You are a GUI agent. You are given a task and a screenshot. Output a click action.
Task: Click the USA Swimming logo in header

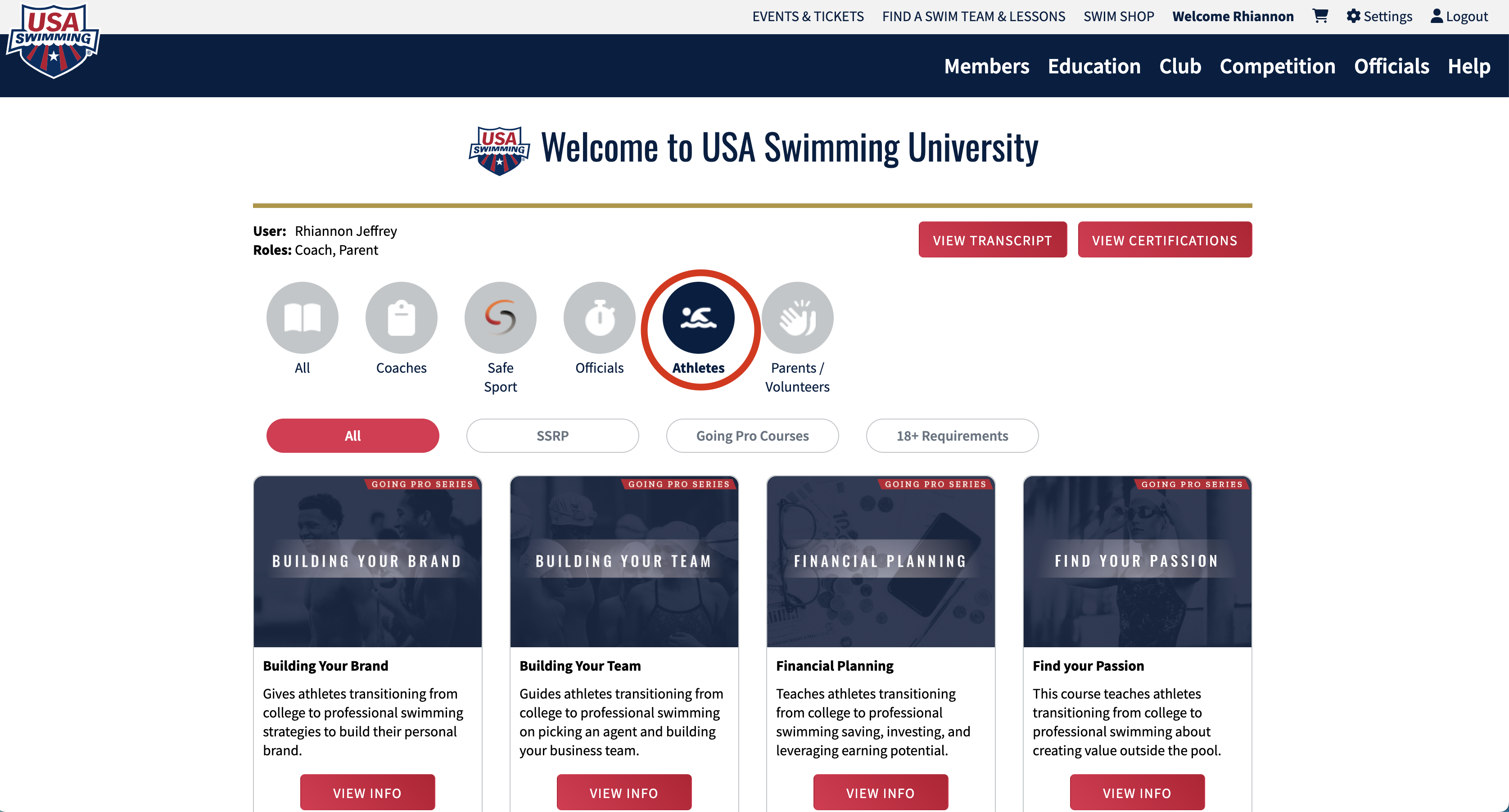pos(53,41)
